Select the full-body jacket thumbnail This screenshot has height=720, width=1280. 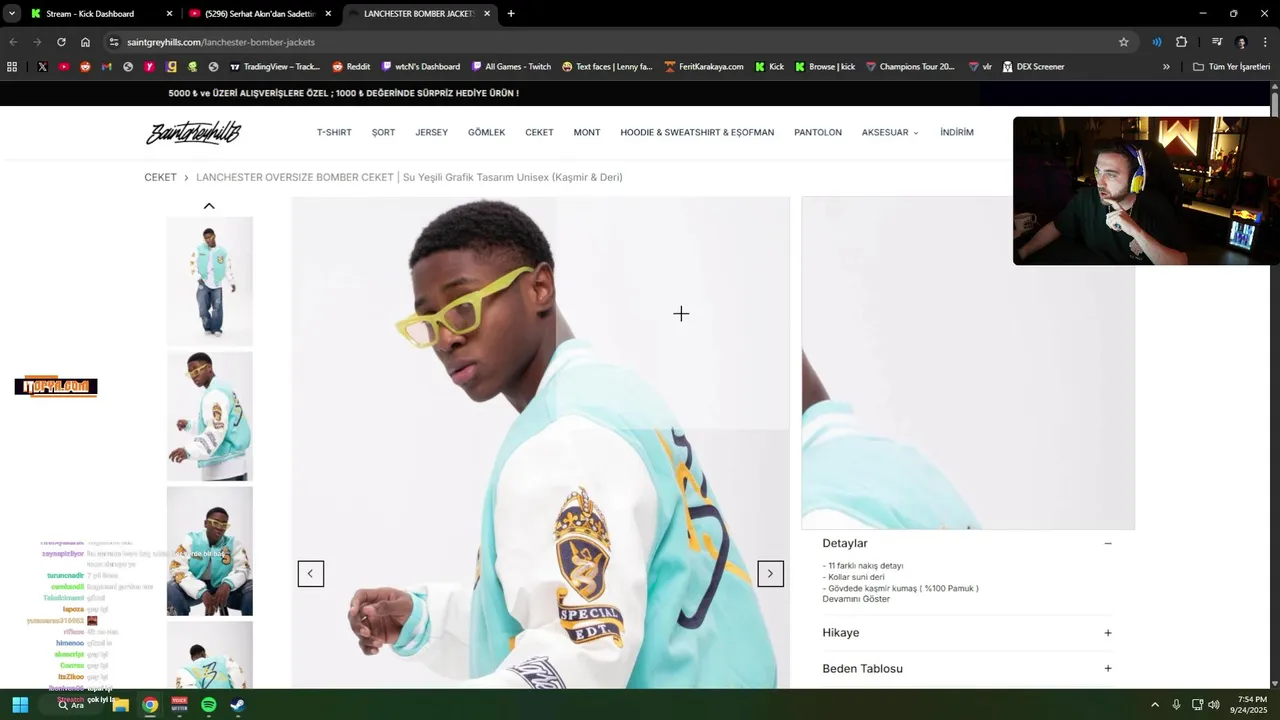point(209,281)
